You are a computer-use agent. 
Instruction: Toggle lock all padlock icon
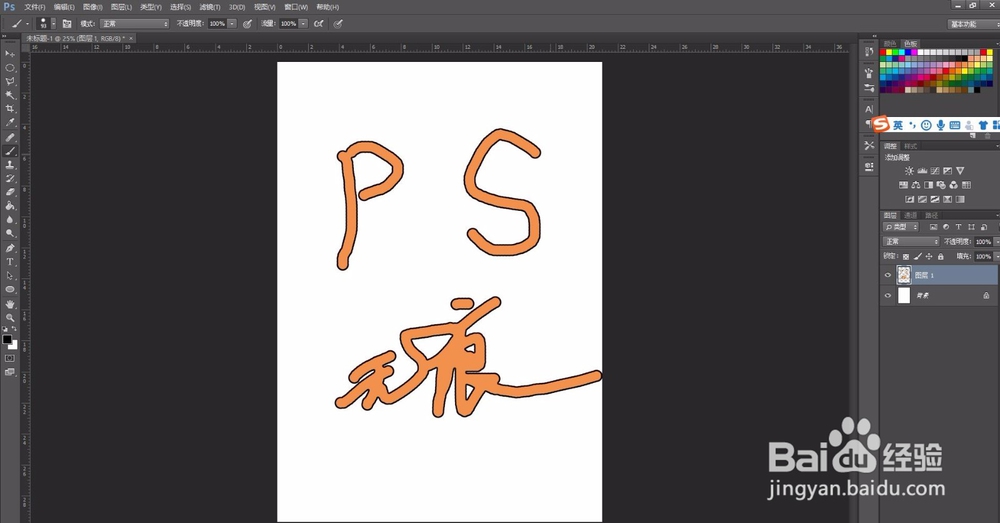[941, 256]
